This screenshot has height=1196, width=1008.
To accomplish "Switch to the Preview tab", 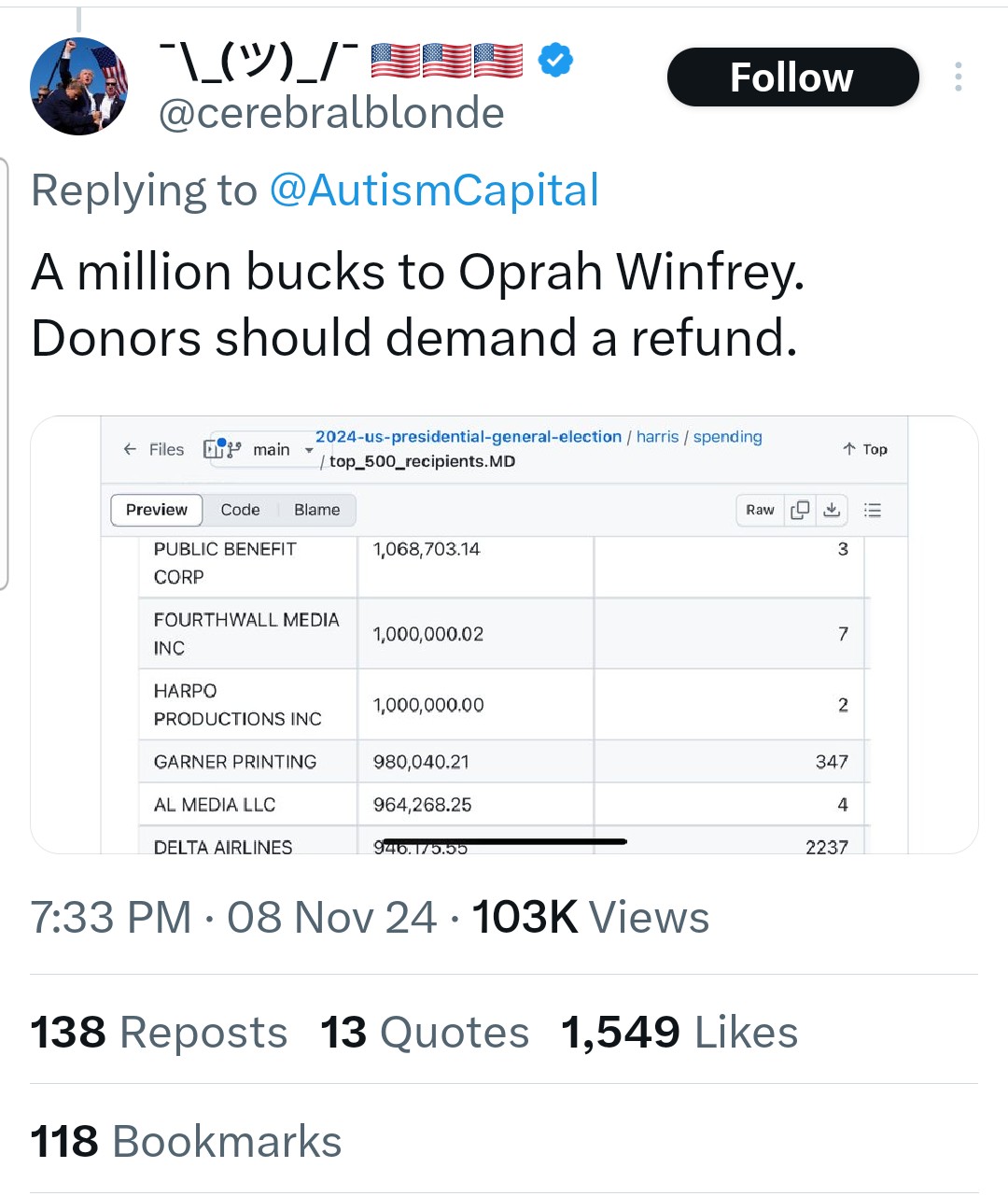I will (157, 510).
